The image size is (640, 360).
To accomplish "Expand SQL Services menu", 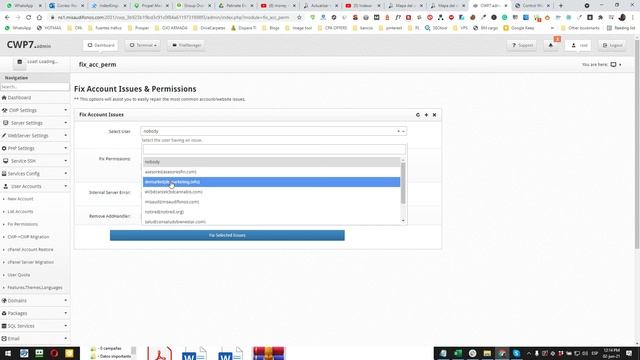I will point(35,326).
